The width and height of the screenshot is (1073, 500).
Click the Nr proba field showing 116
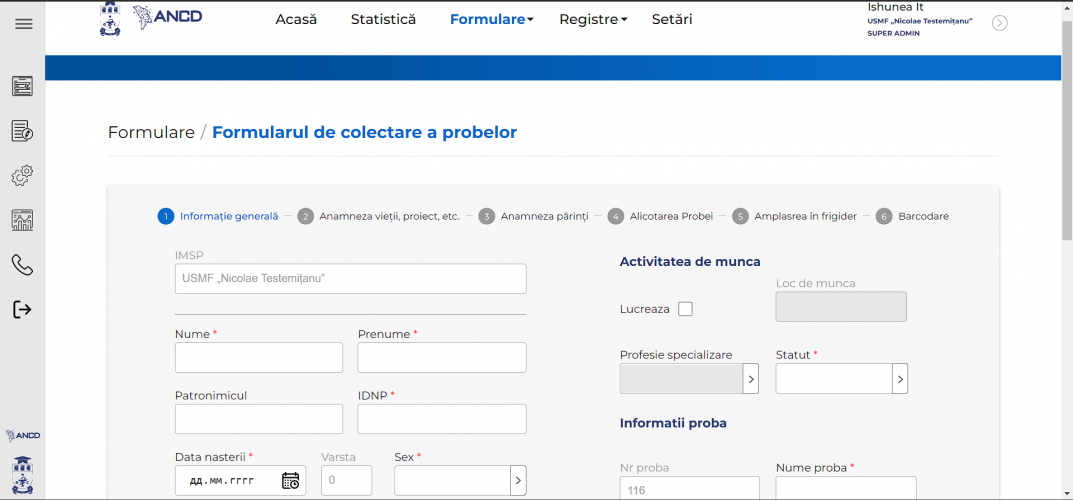(x=690, y=488)
